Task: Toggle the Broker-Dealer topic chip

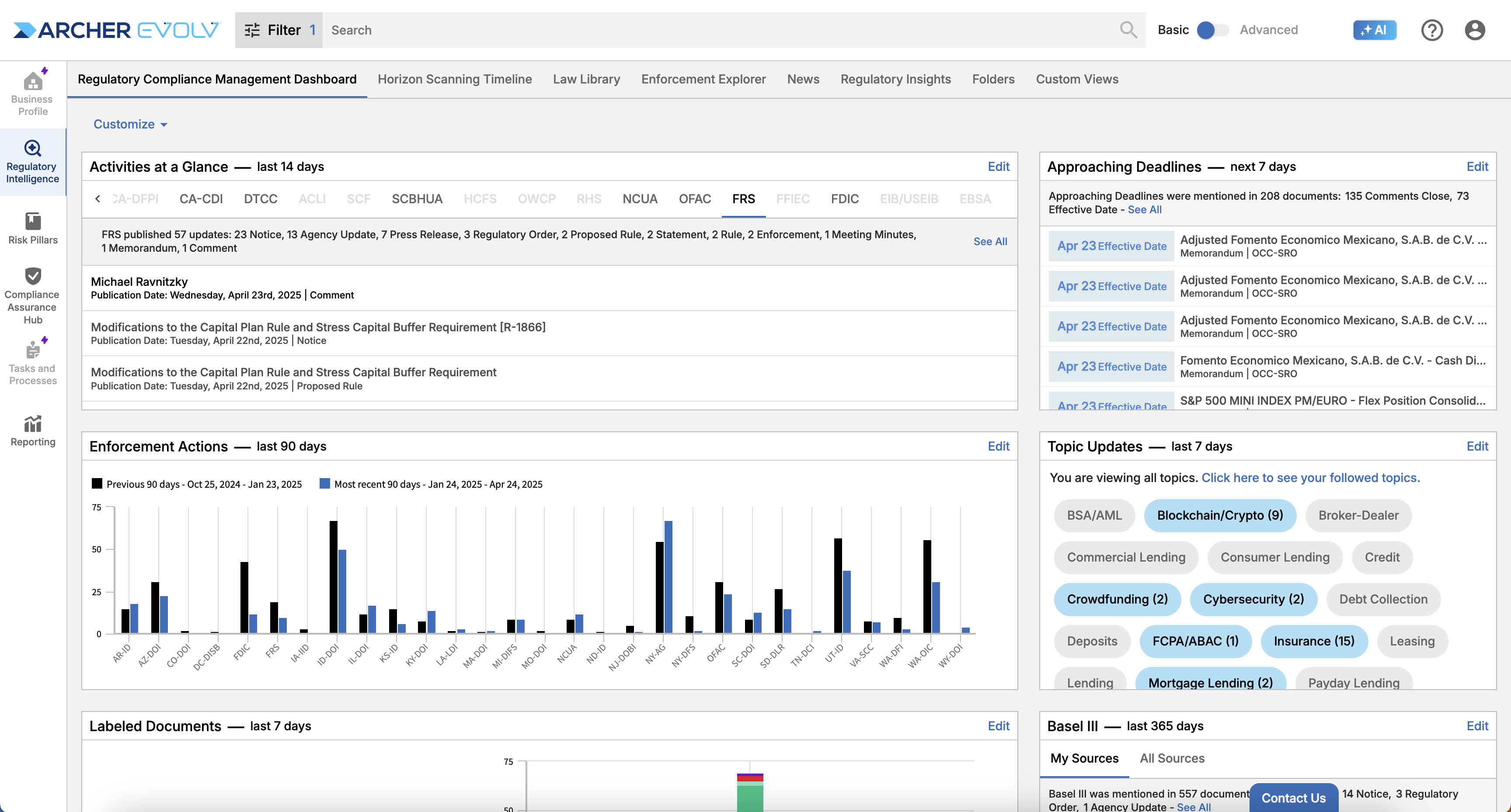Action: [1358, 515]
